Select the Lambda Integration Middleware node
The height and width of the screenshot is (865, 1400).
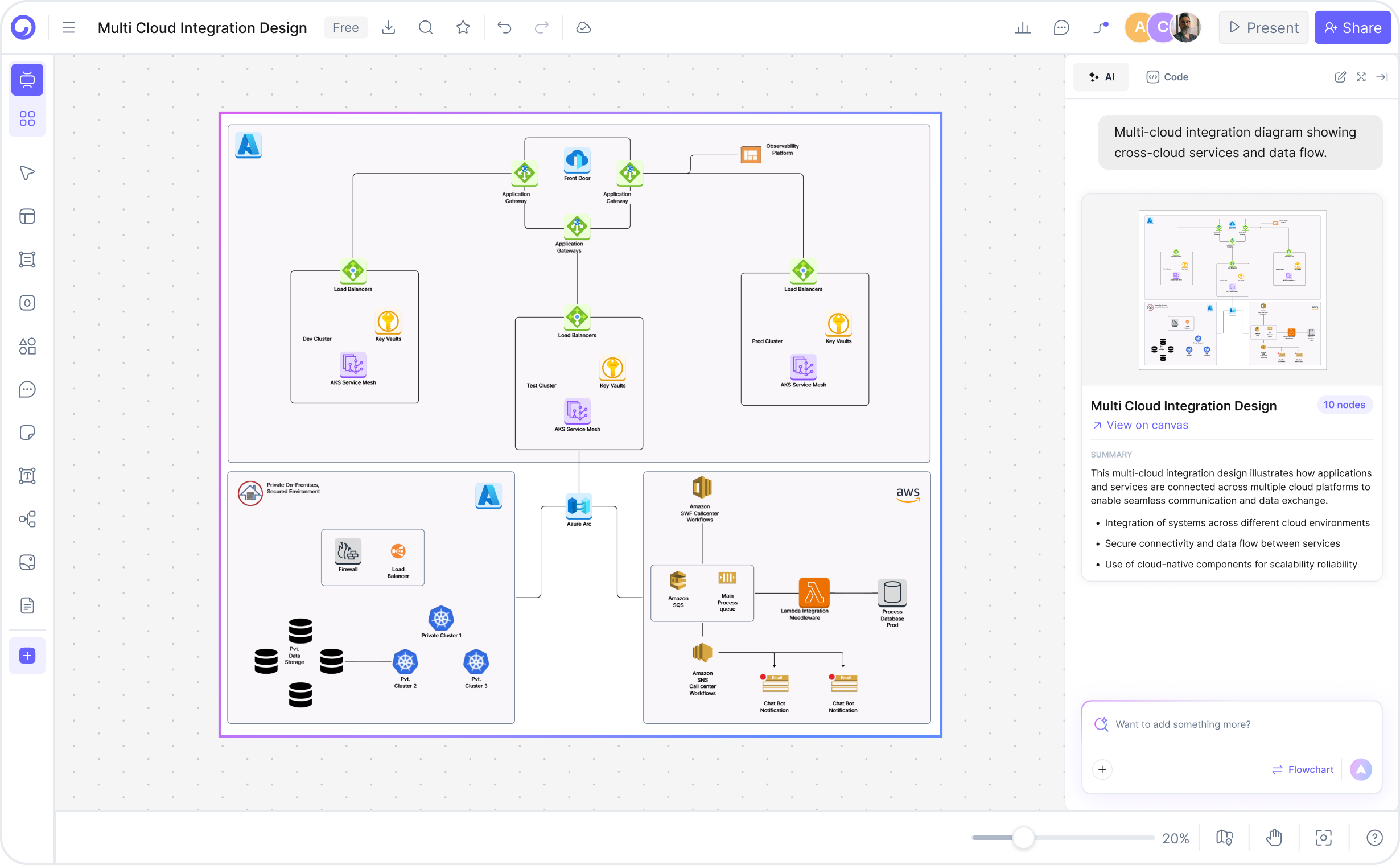coord(813,599)
